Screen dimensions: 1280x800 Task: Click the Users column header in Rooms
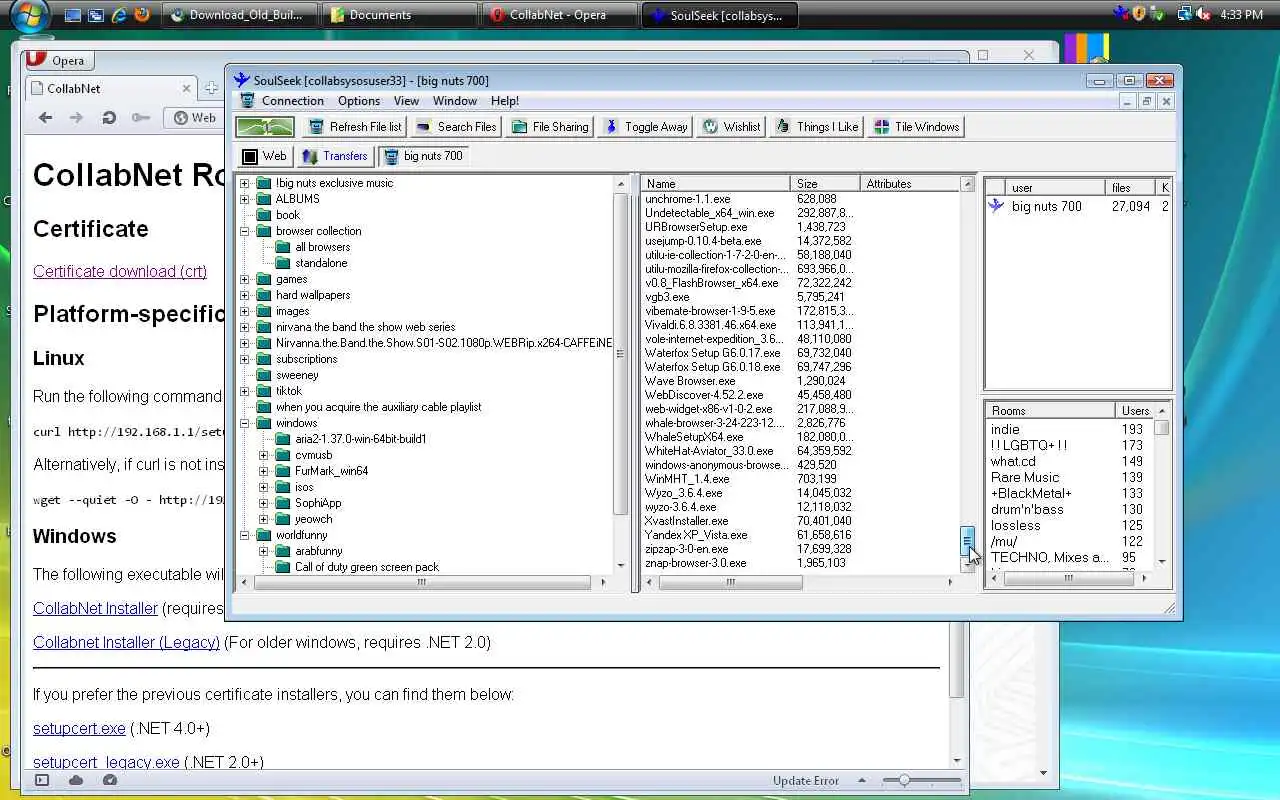(1135, 411)
